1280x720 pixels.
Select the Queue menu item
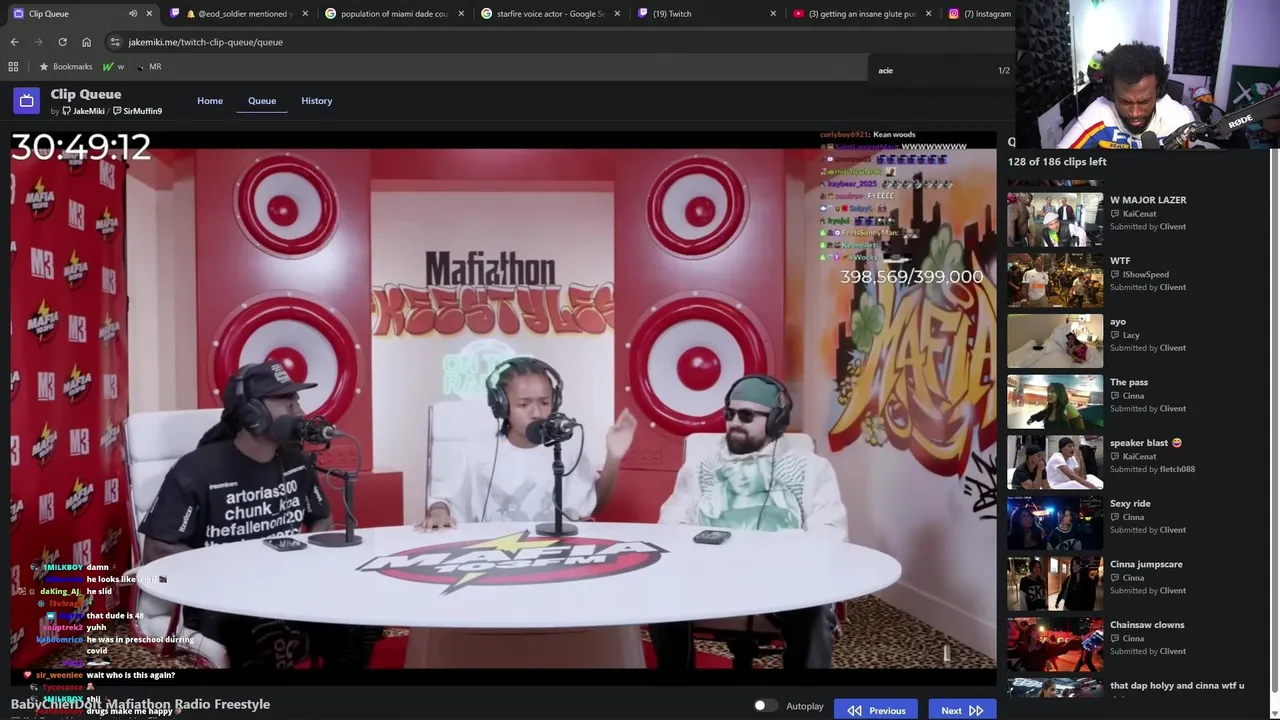click(x=262, y=101)
